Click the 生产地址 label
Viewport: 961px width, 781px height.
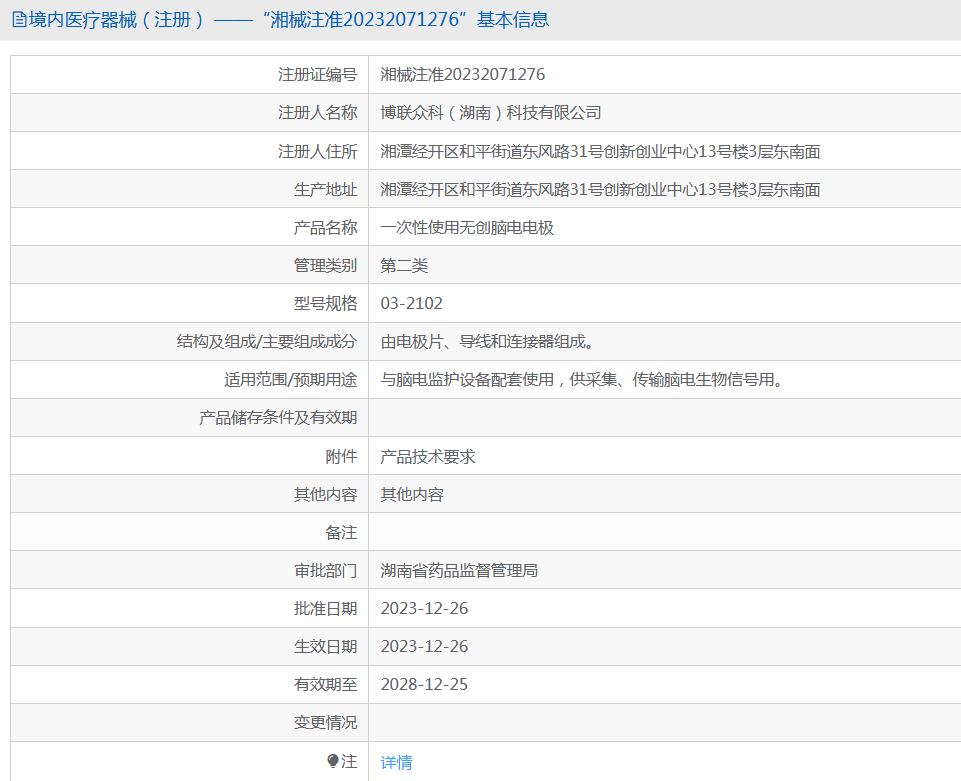click(325, 190)
